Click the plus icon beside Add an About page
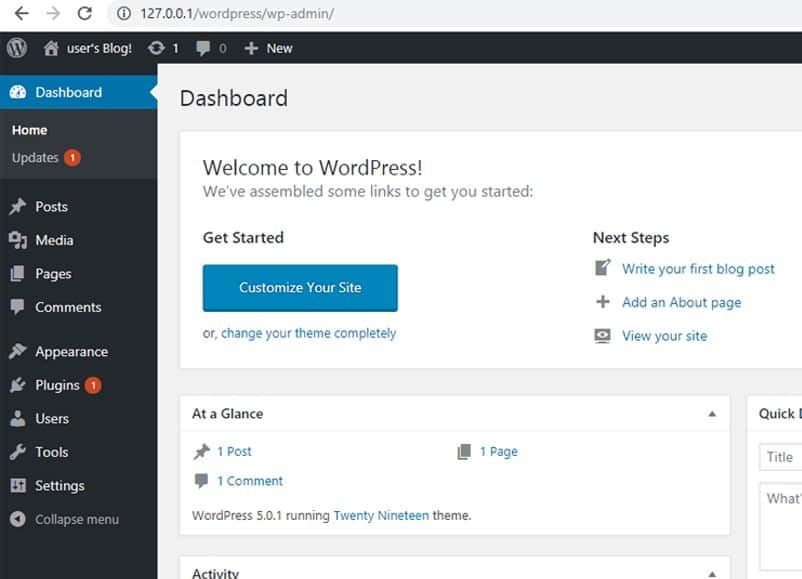Image resolution: width=802 pixels, height=579 pixels. coord(603,302)
